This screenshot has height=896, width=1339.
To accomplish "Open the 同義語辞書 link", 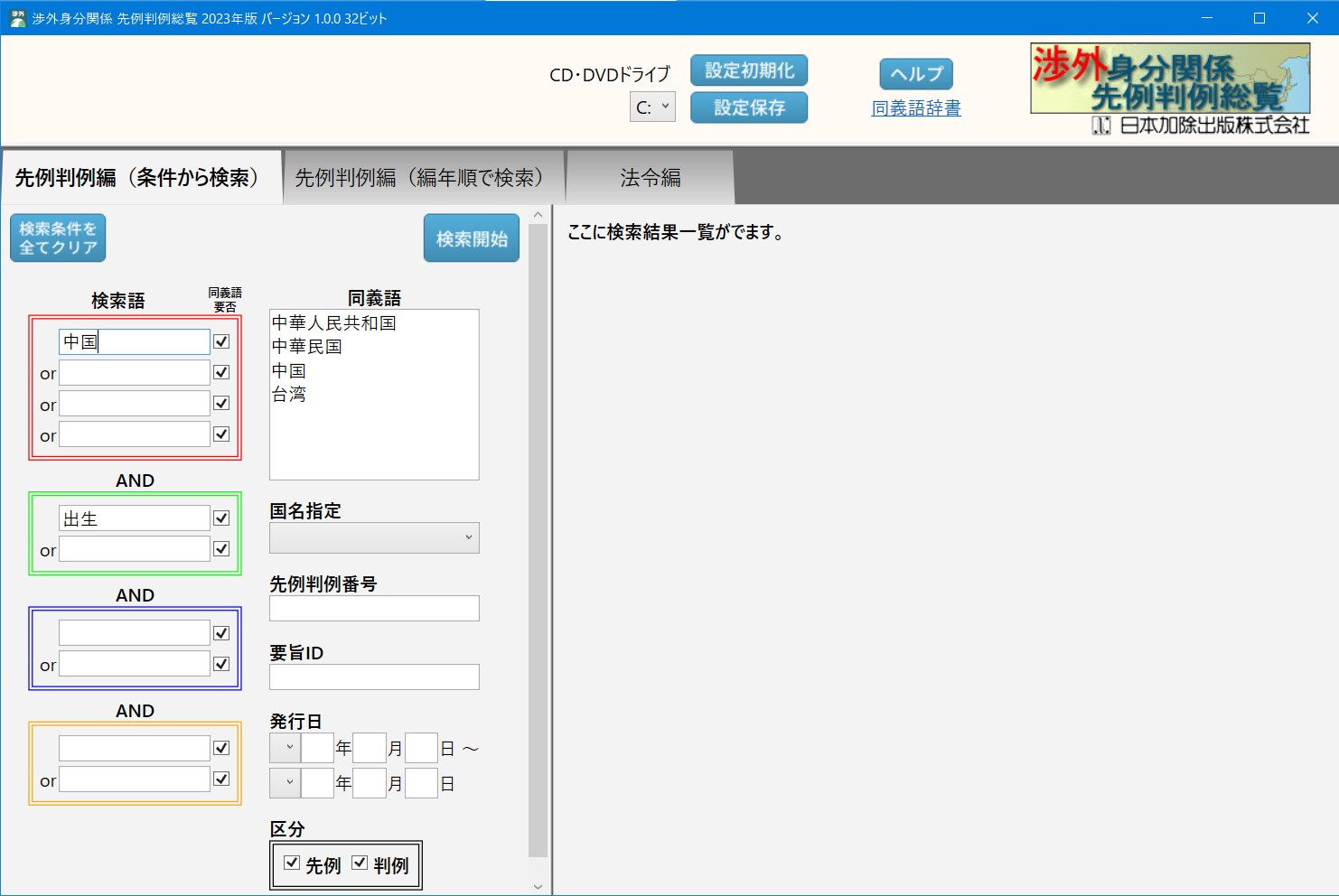I will (x=915, y=108).
